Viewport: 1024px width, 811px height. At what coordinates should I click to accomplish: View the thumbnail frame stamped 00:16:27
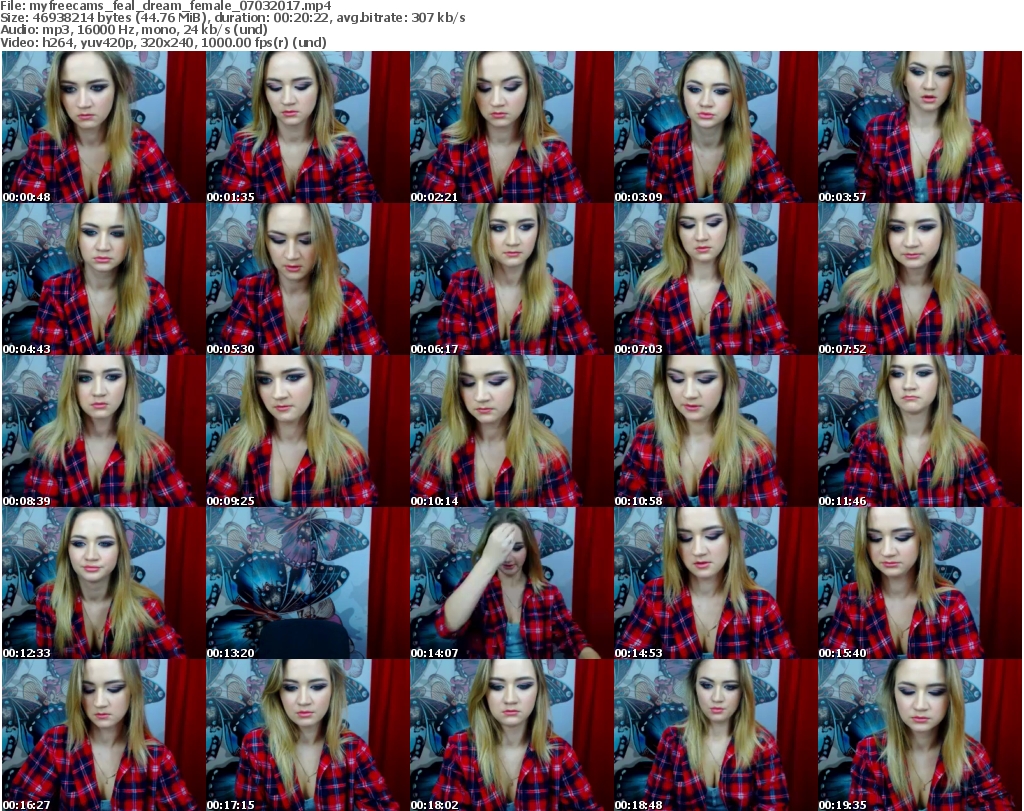pos(103,735)
